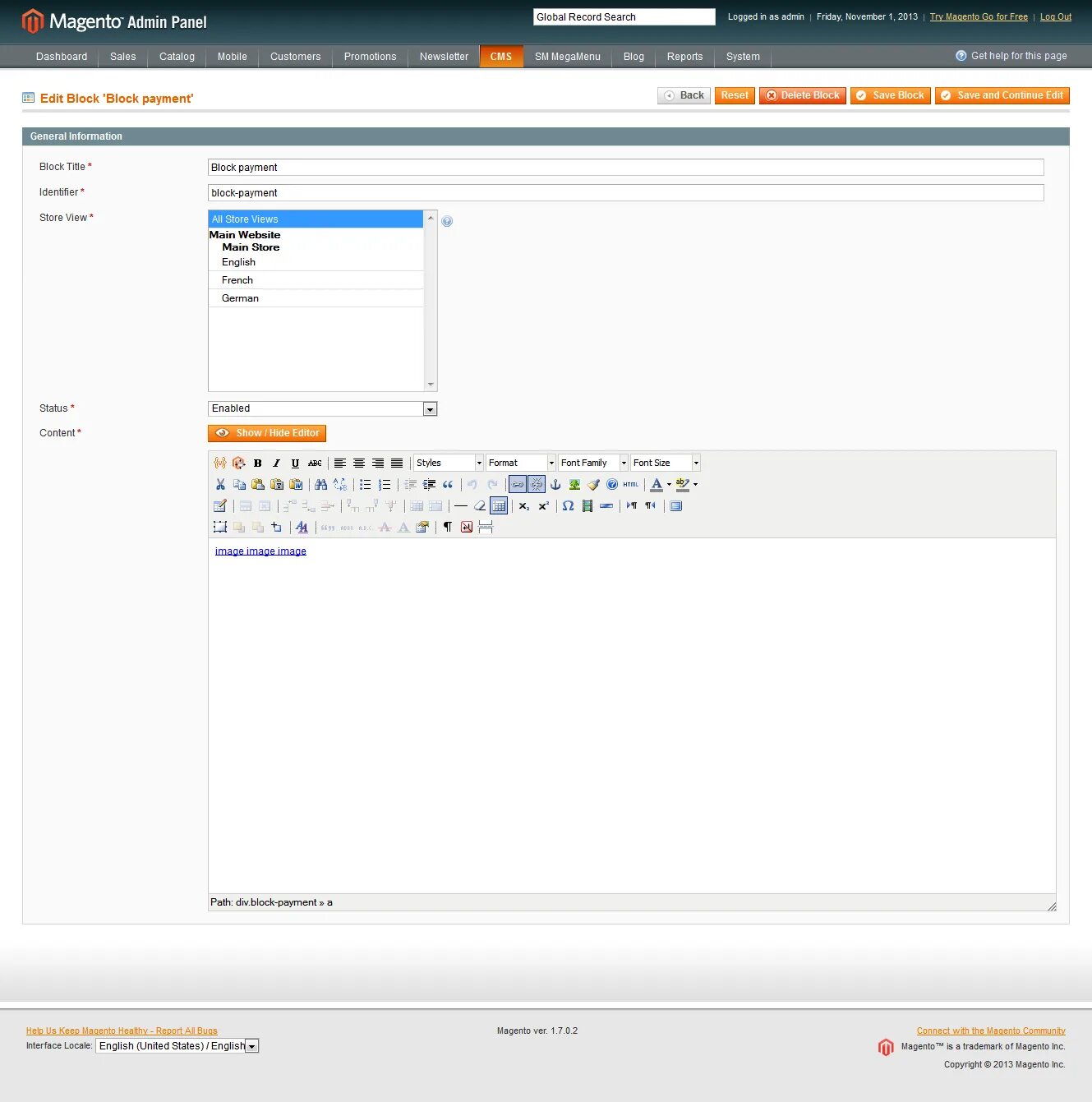
Task: Toggle Italic formatting
Action: click(x=277, y=463)
